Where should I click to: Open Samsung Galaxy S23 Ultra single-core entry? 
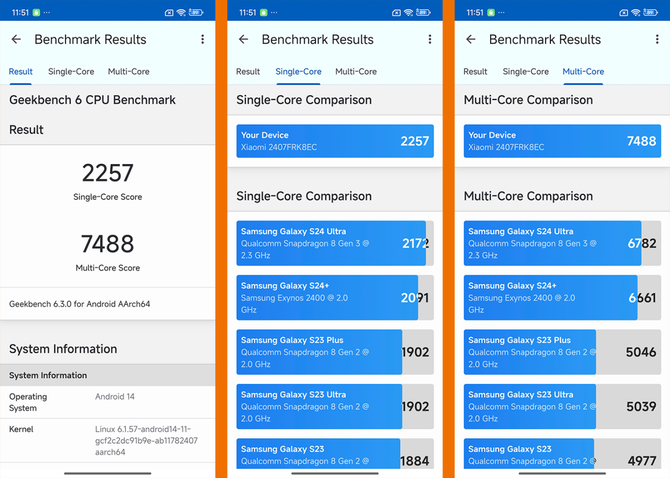click(335, 406)
